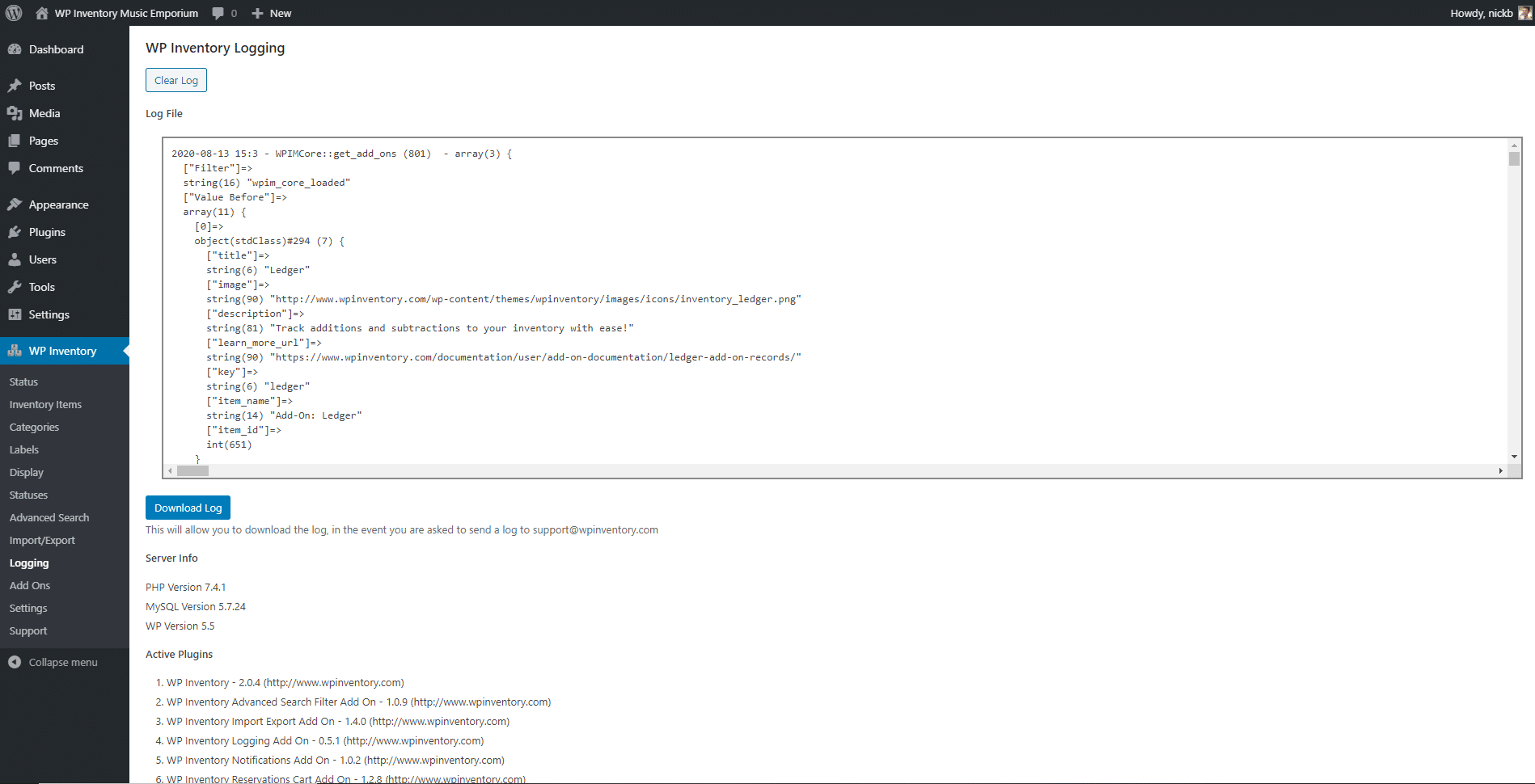Open WP Inventory Settings submenu
Image resolution: width=1535 pixels, height=784 pixels.
[28, 608]
